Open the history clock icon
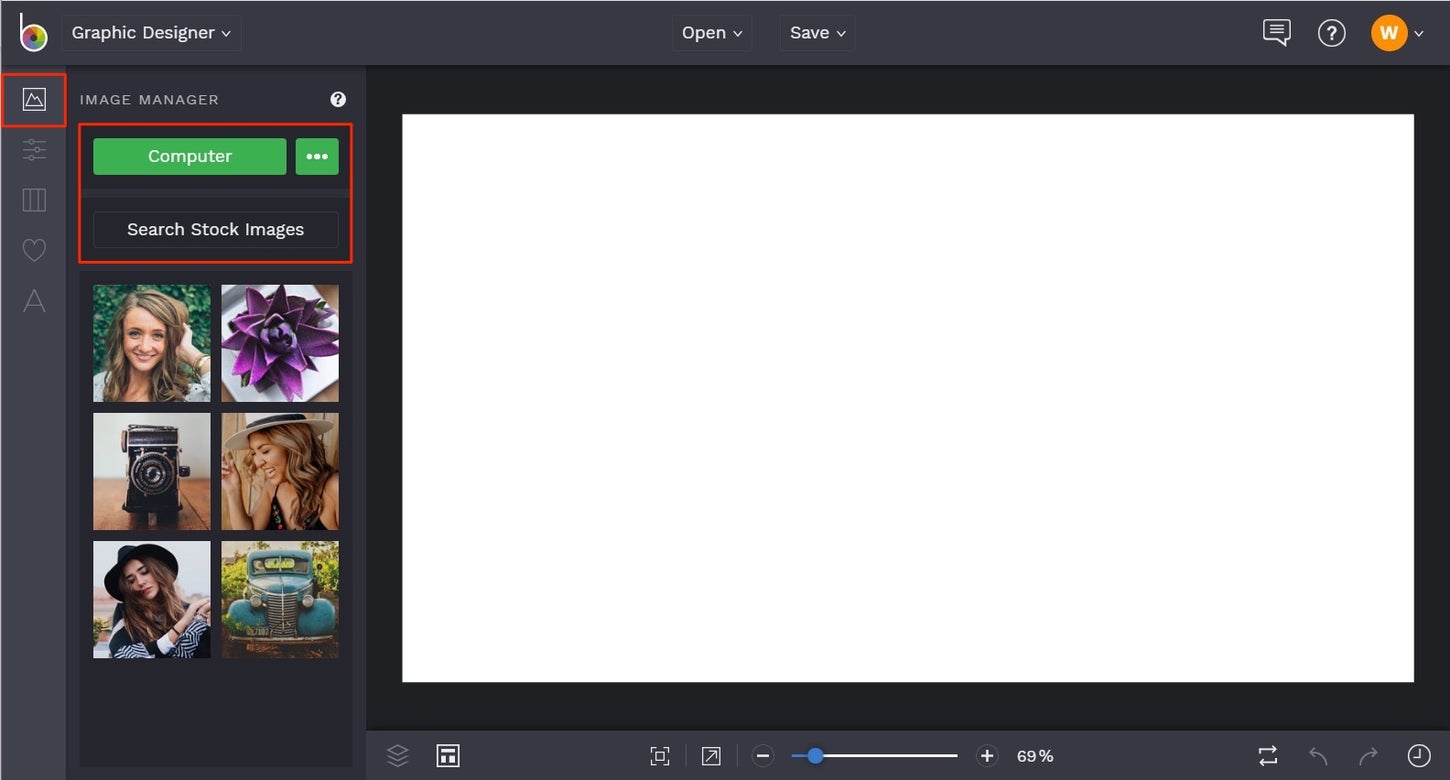 (x=1417, y=755)
